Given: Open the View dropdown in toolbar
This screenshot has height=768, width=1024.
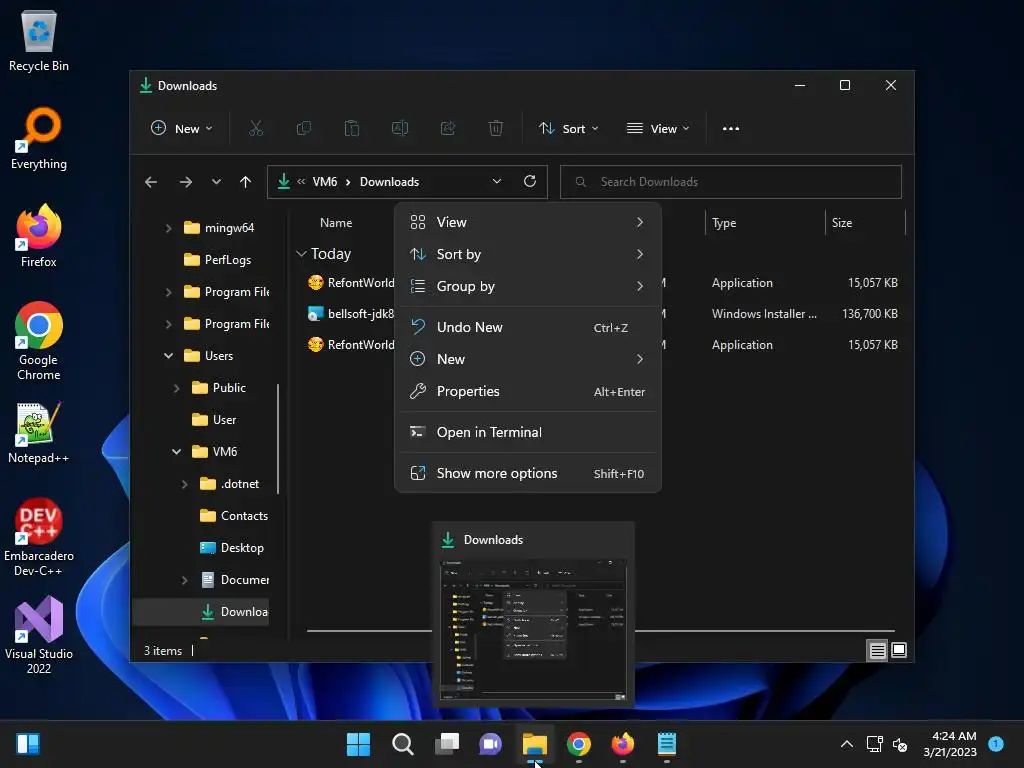Looking at the screenshot, I should click(x=658, y=129).
